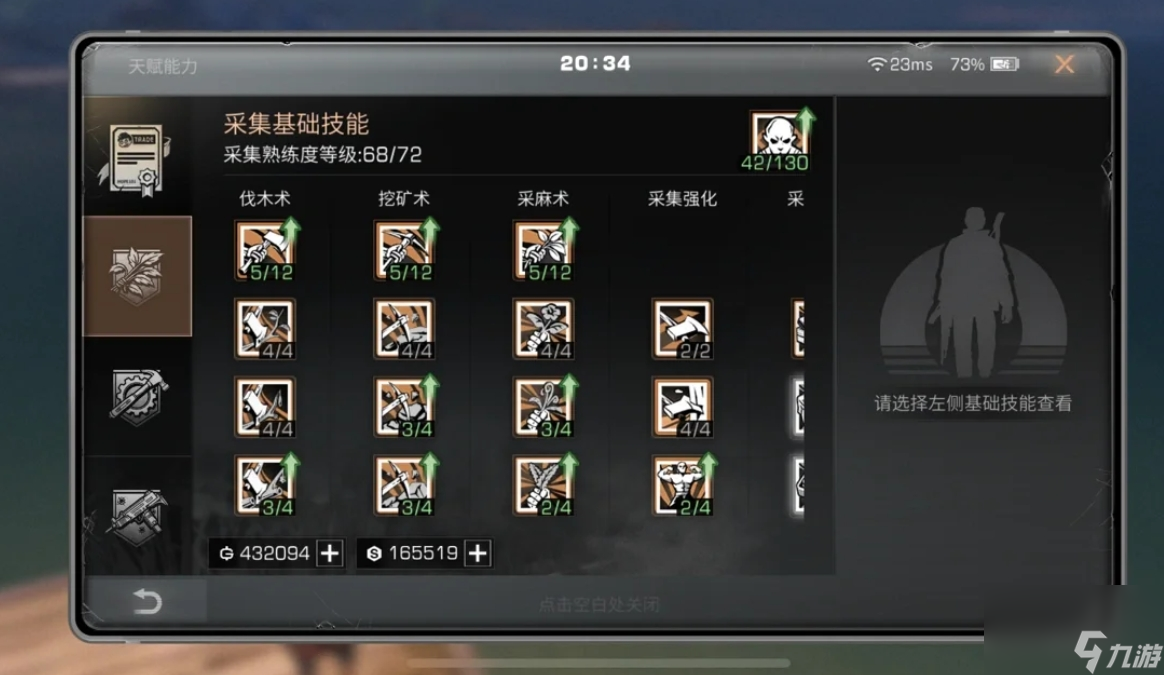Select the mining skill 4/4 icon
This screenshot has width=1164, height=675.
tap(404, 329)
